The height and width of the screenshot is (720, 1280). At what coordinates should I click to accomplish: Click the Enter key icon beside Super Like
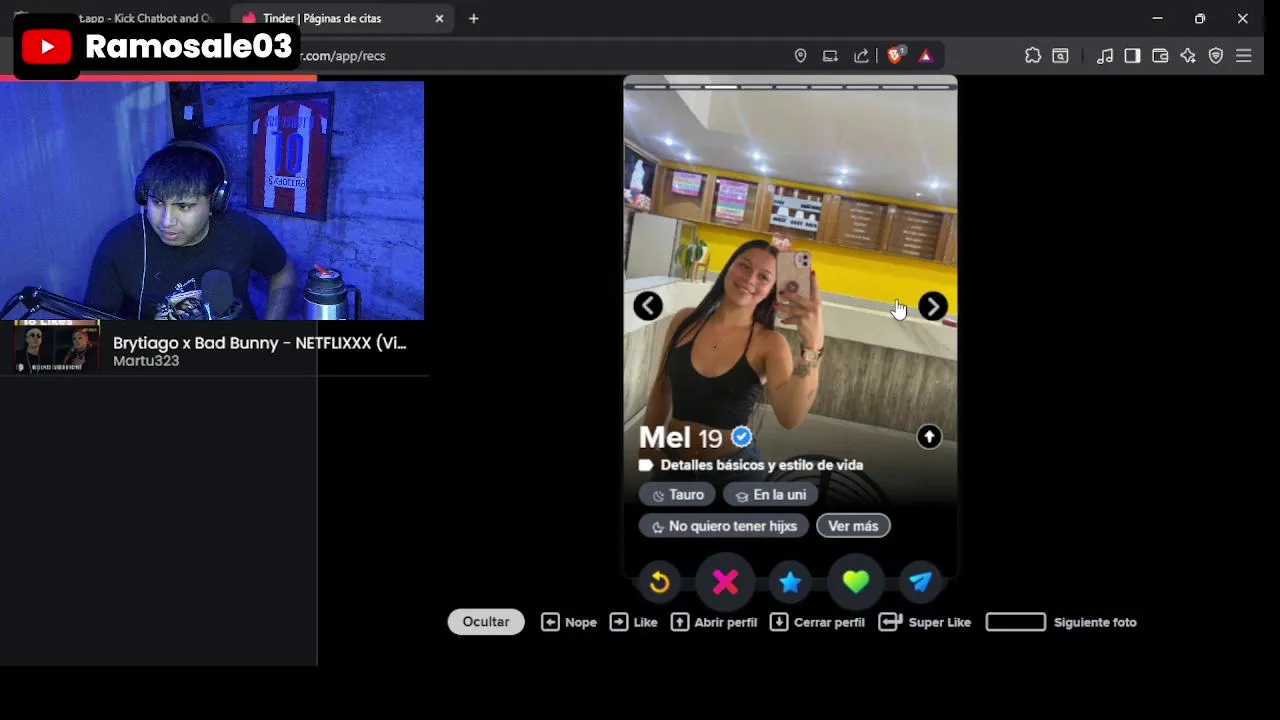[x=891, y=622]
